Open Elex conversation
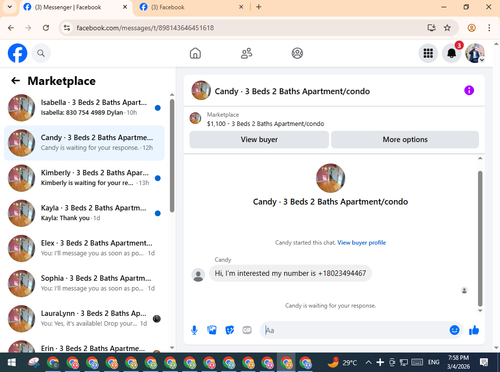The height and width of the screenshot is (372, 500). click(84, 248)
